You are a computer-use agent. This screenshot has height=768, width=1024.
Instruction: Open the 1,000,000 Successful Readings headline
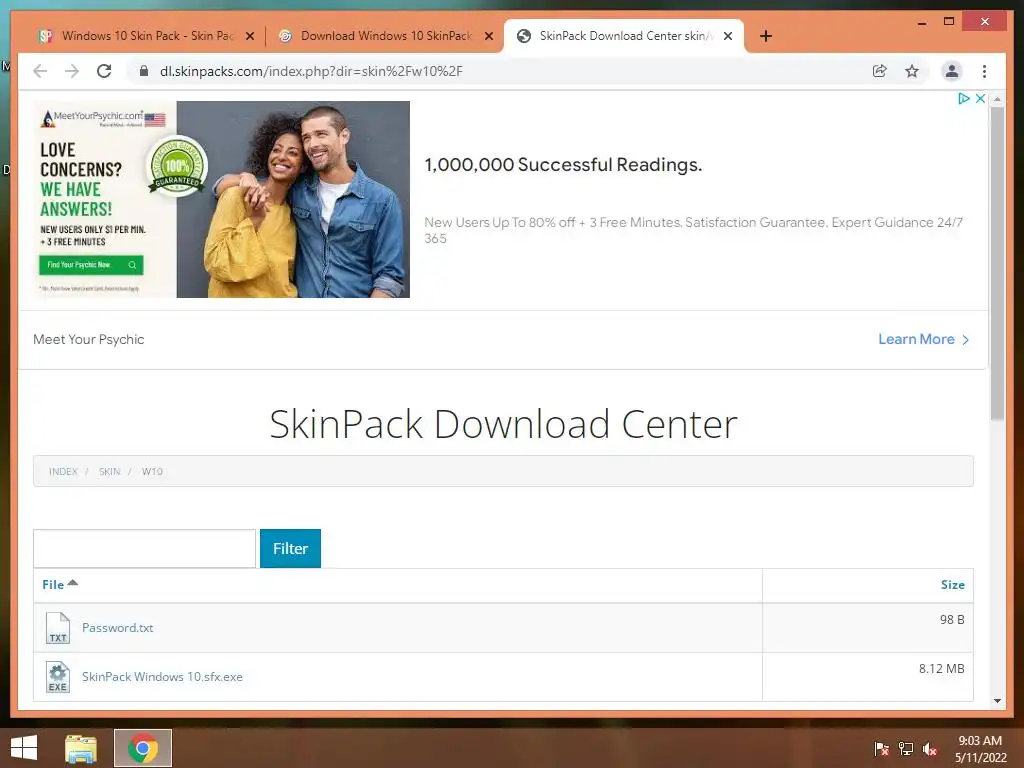pos(563,165)
